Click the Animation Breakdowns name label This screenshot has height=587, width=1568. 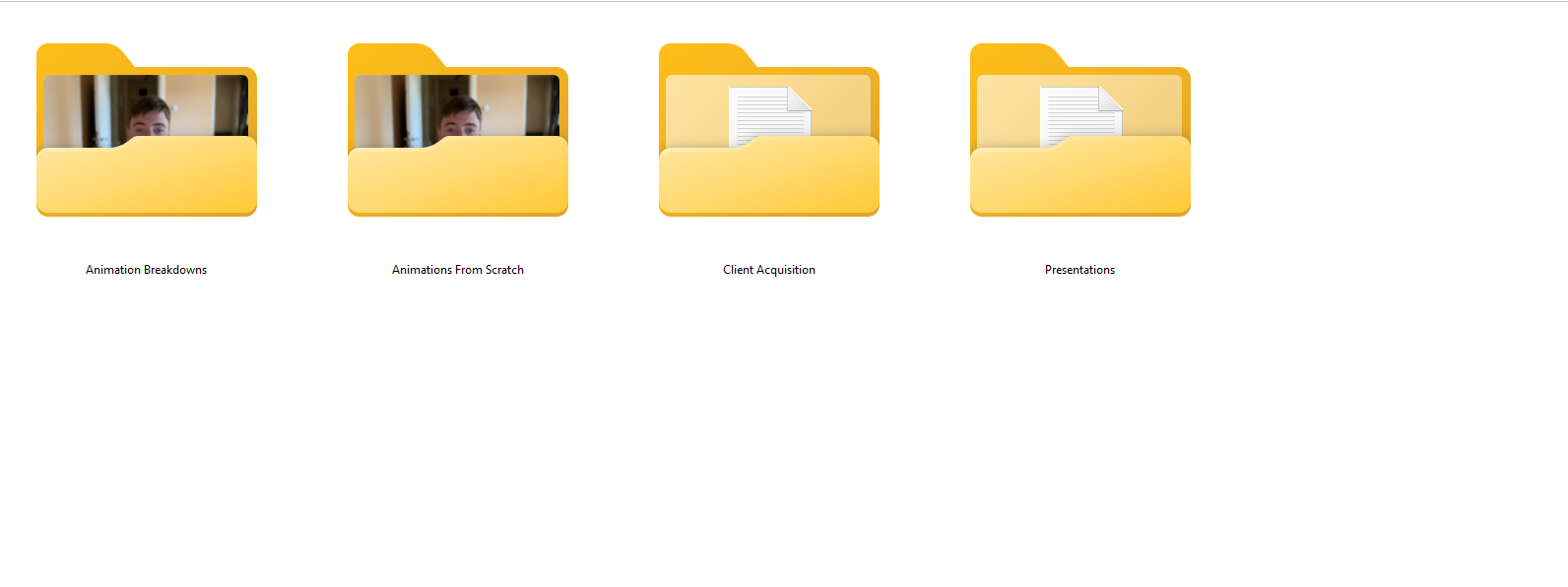click(146, 270)
